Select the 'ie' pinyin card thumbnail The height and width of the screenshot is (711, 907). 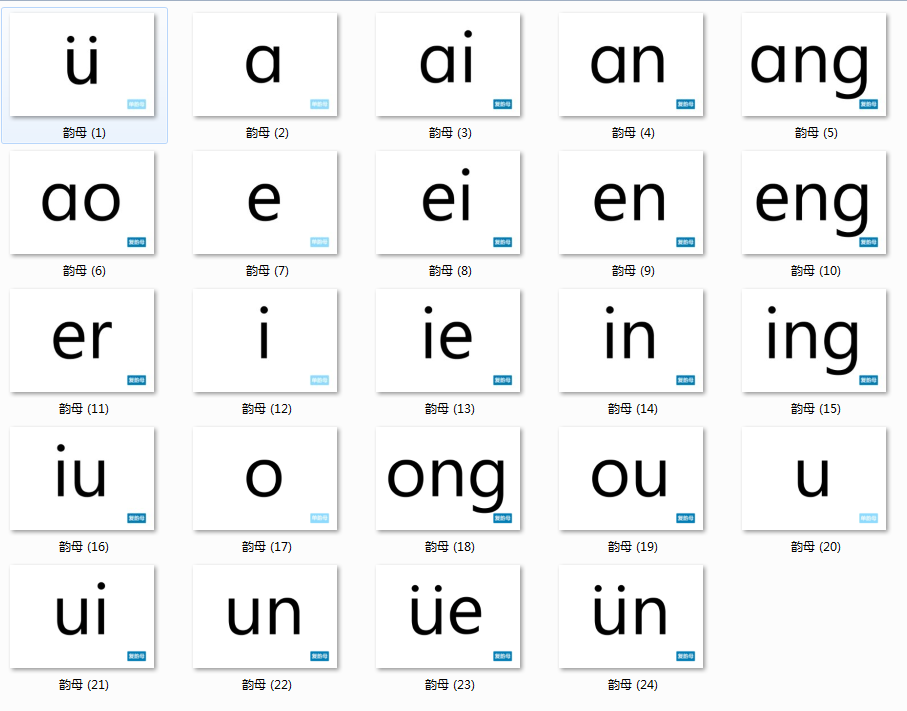tap(448, 340)
